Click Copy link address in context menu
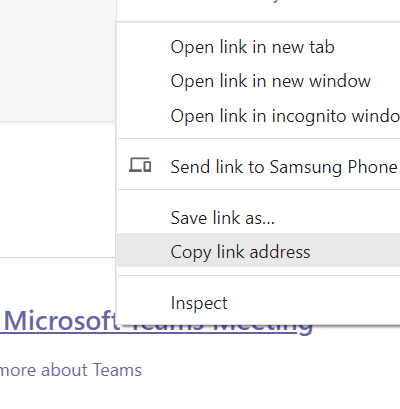The width and height of the screenshot is (400, 409). [259, 252]
